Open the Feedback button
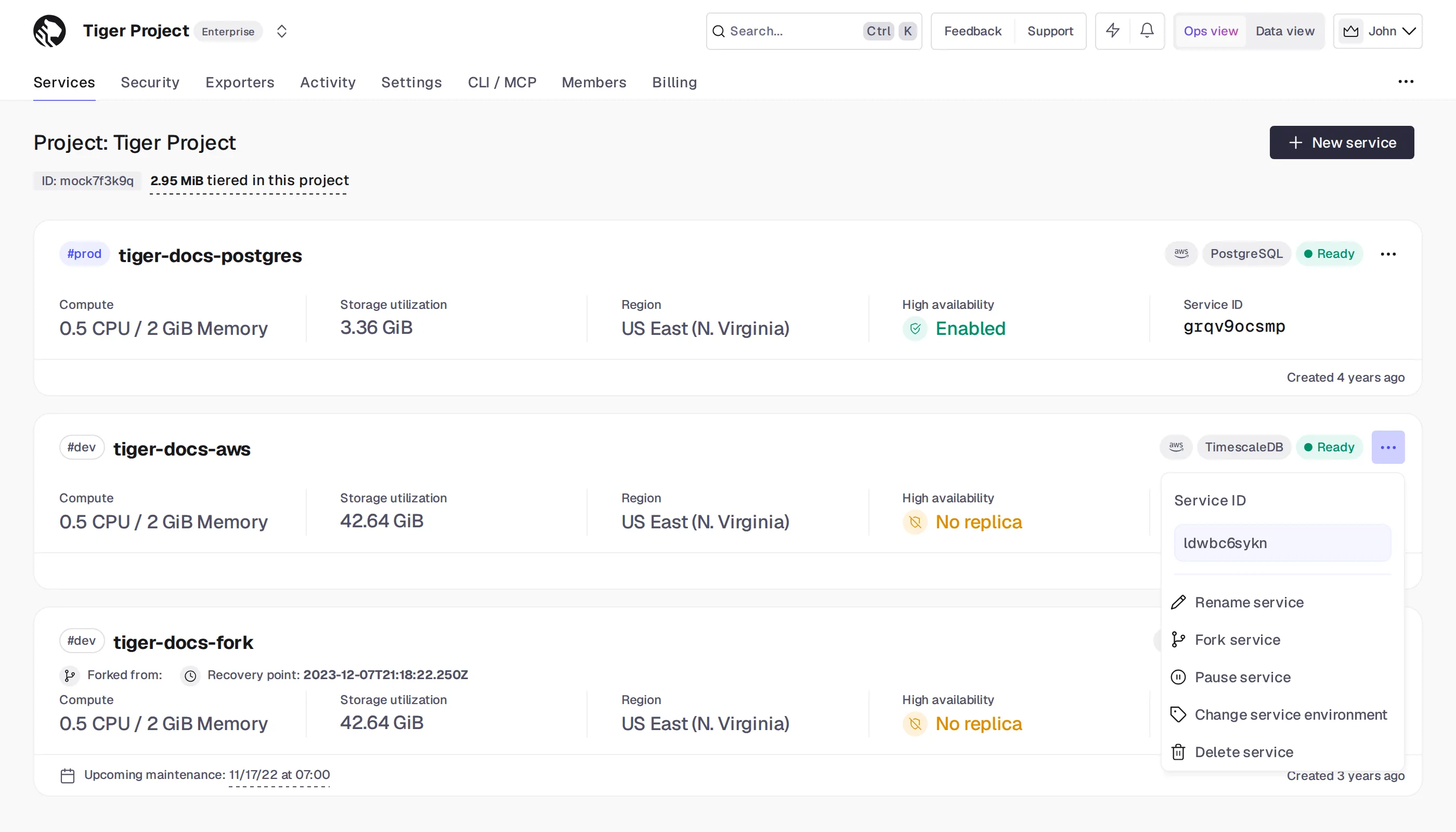This screenshot has height=832, width=1456. pos(972,31)
